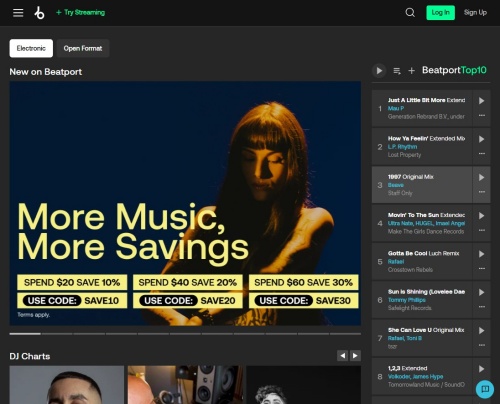The image size is (500, 404).
Task: Play track She Can Love U Original Mix
Action: (481, 331)
